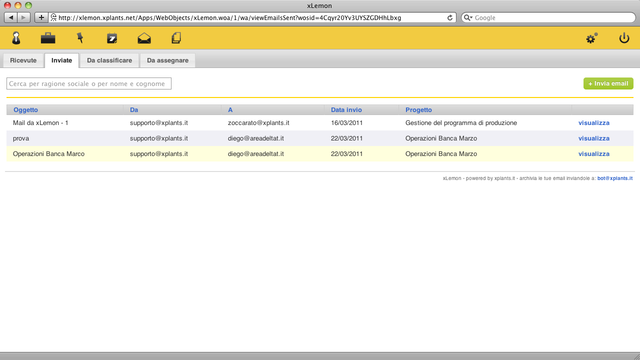Screen dimensions: 640x360
Task: Click date 16/03/2011
Action: pos(347,123)
